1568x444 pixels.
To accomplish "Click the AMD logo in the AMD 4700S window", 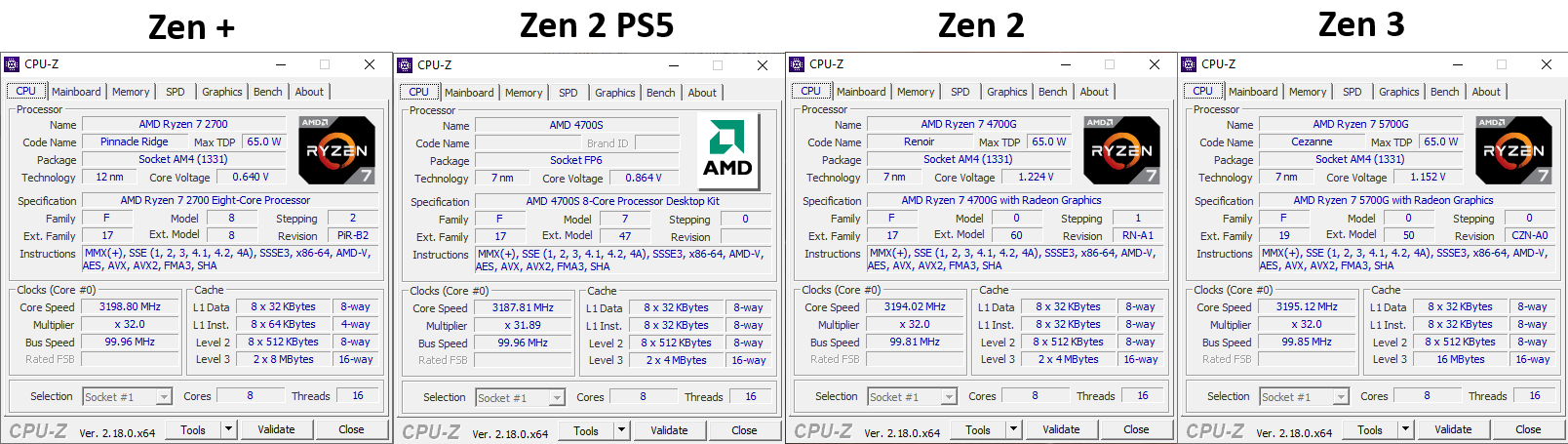I will (x=727, y=148).
